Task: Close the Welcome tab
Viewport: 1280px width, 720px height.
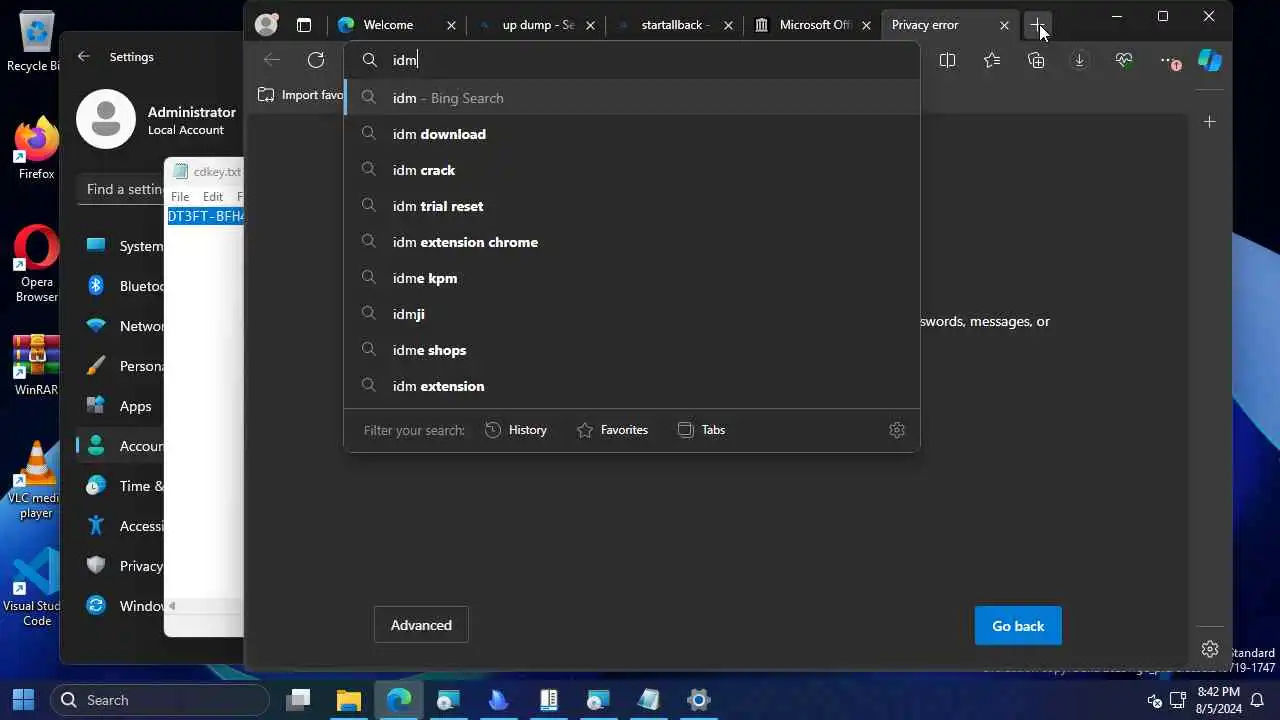Action: 451,25
